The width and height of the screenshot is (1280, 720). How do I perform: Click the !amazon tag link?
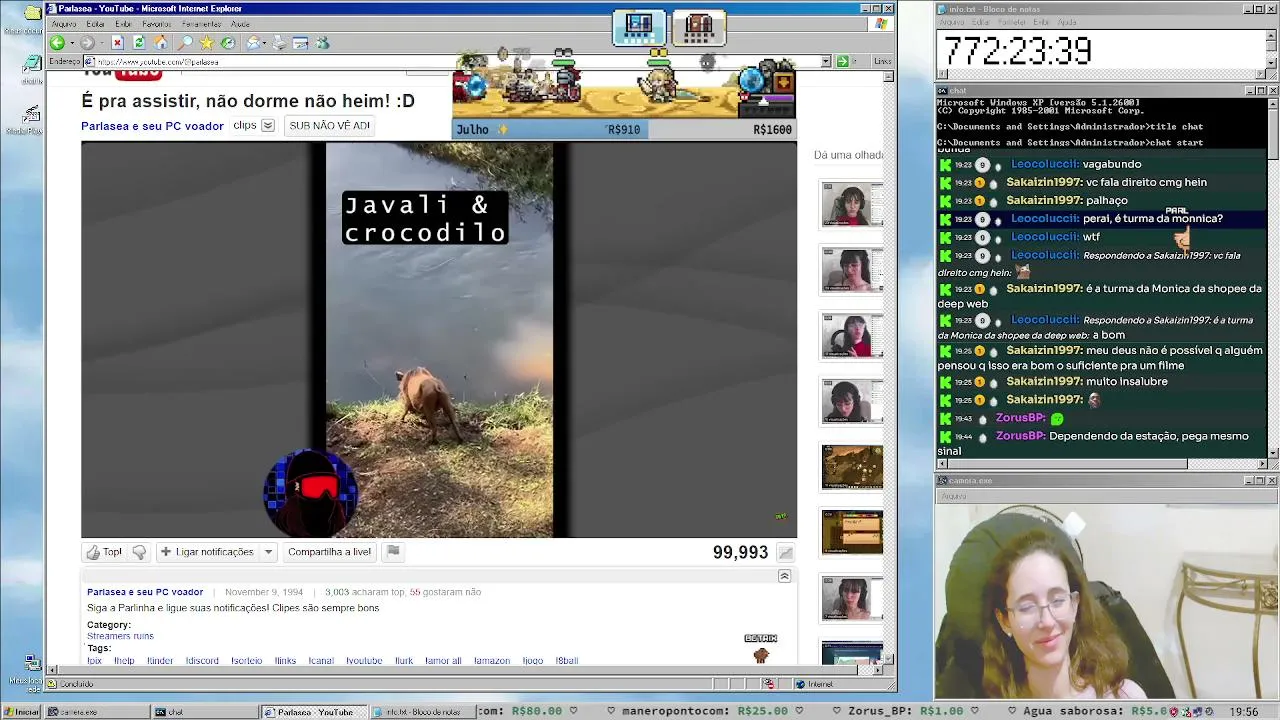[x=491, y=661]
